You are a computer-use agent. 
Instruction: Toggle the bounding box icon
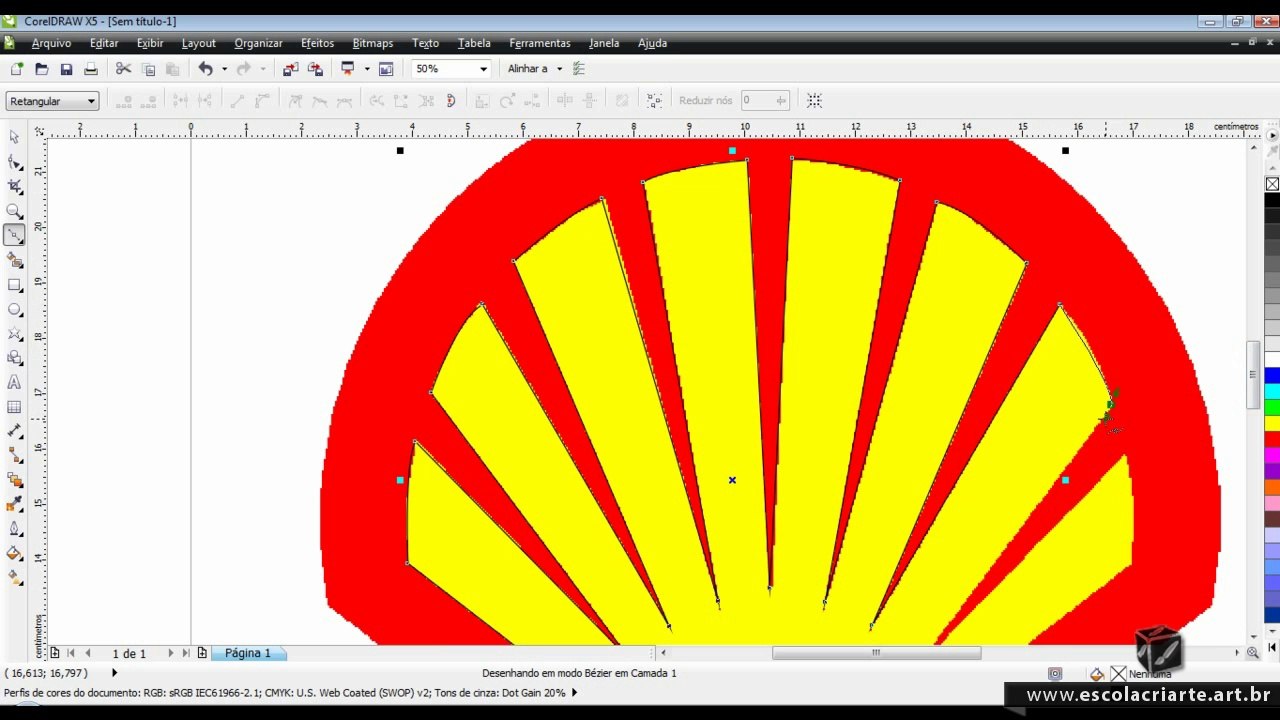[814, 100]
